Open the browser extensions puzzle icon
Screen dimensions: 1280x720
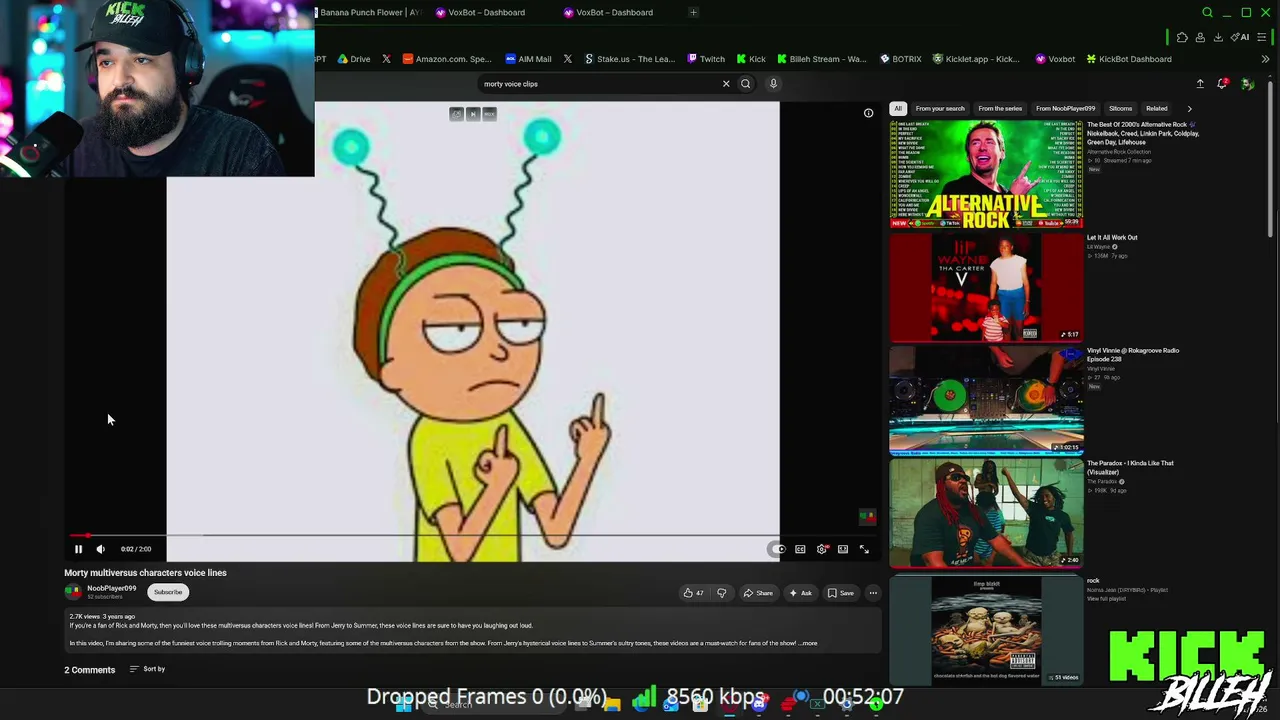[1182, 37]
